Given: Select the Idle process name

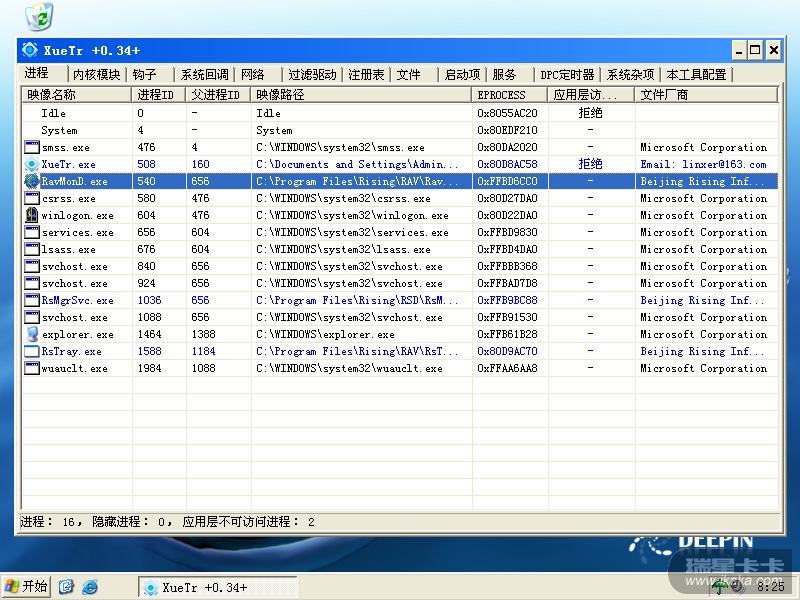Looking at the screenshot, I should (x=54, y=113).
